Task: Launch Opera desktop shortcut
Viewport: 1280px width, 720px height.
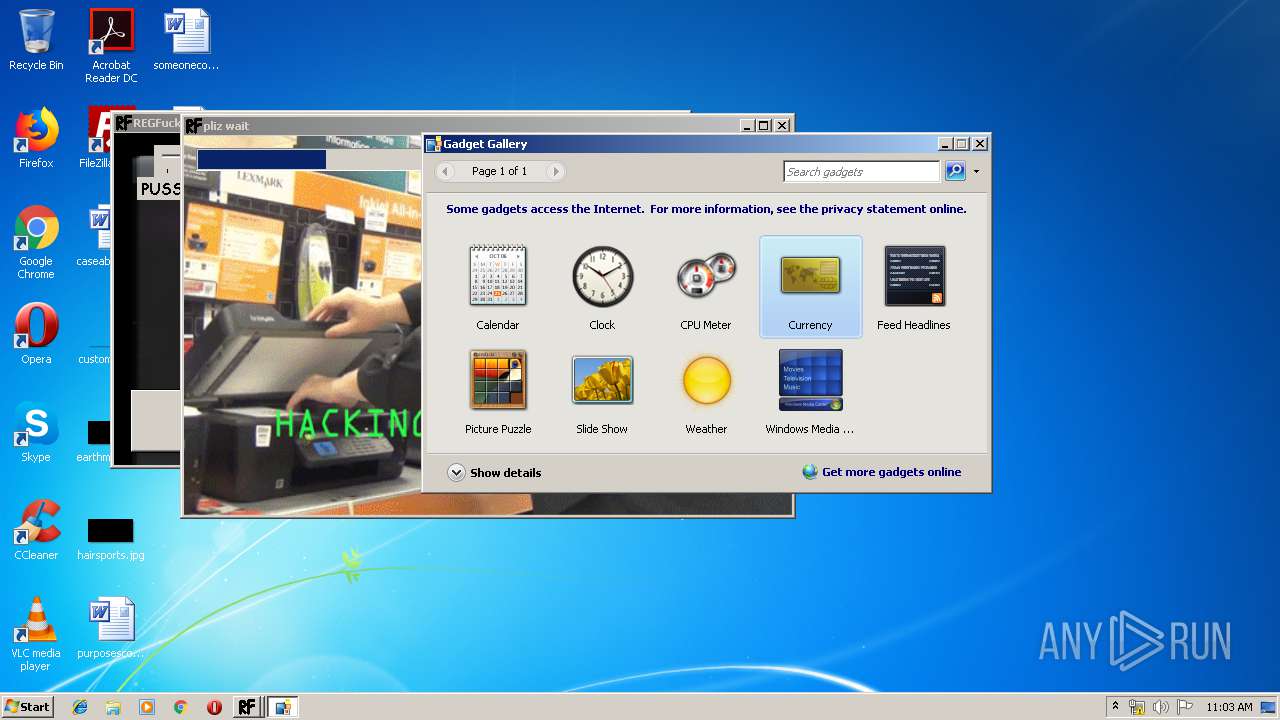Action: coord(36,334)
